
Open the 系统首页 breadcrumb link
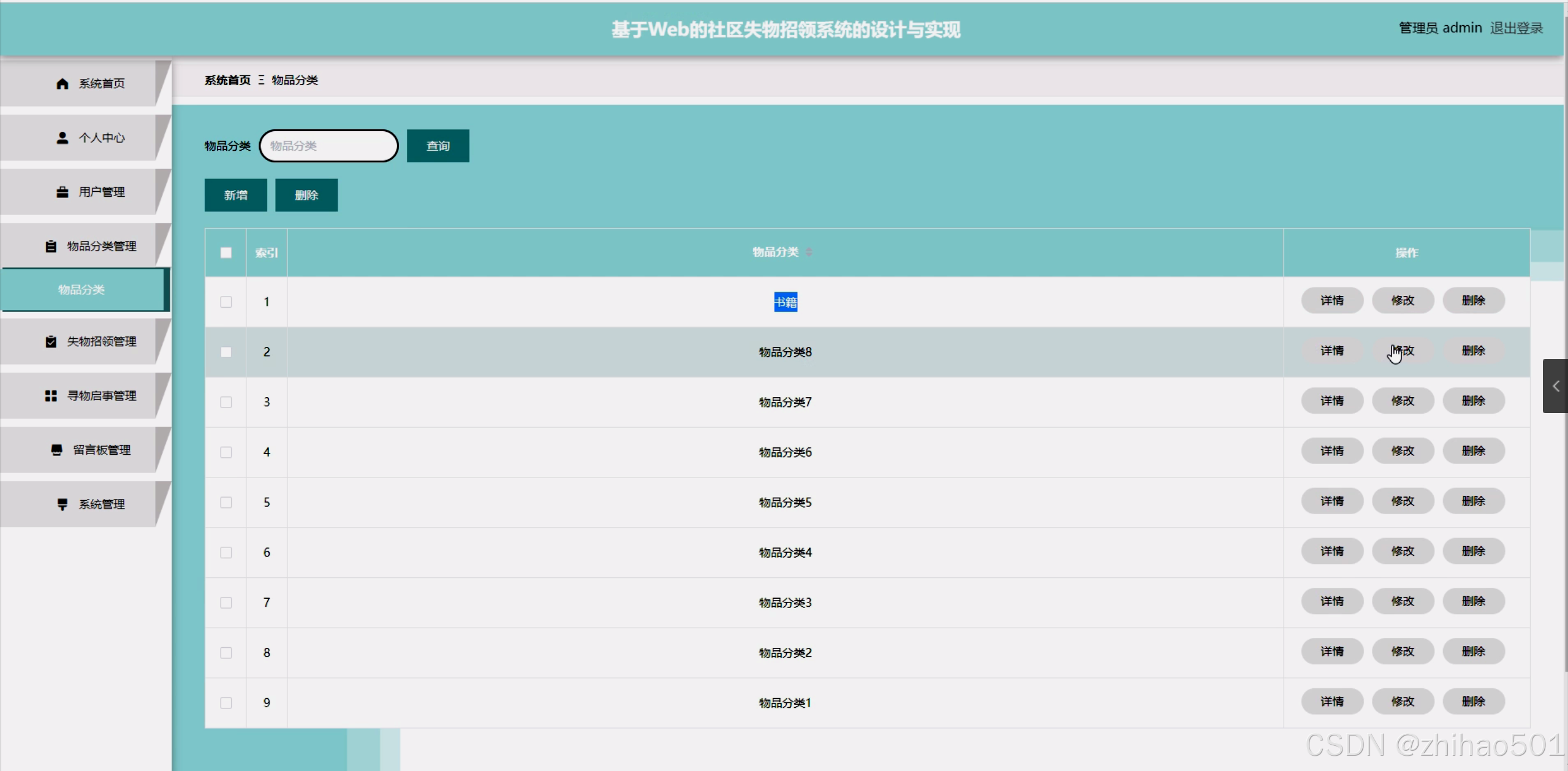pos(227,80)
